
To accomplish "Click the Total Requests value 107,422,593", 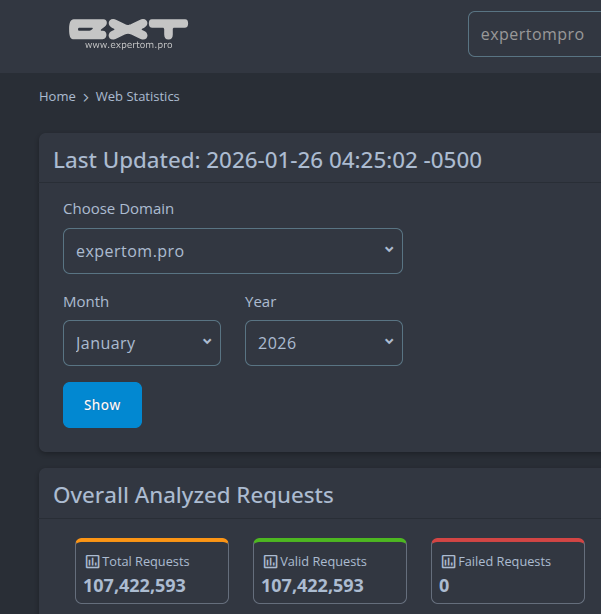I will (x=135, y=586).
